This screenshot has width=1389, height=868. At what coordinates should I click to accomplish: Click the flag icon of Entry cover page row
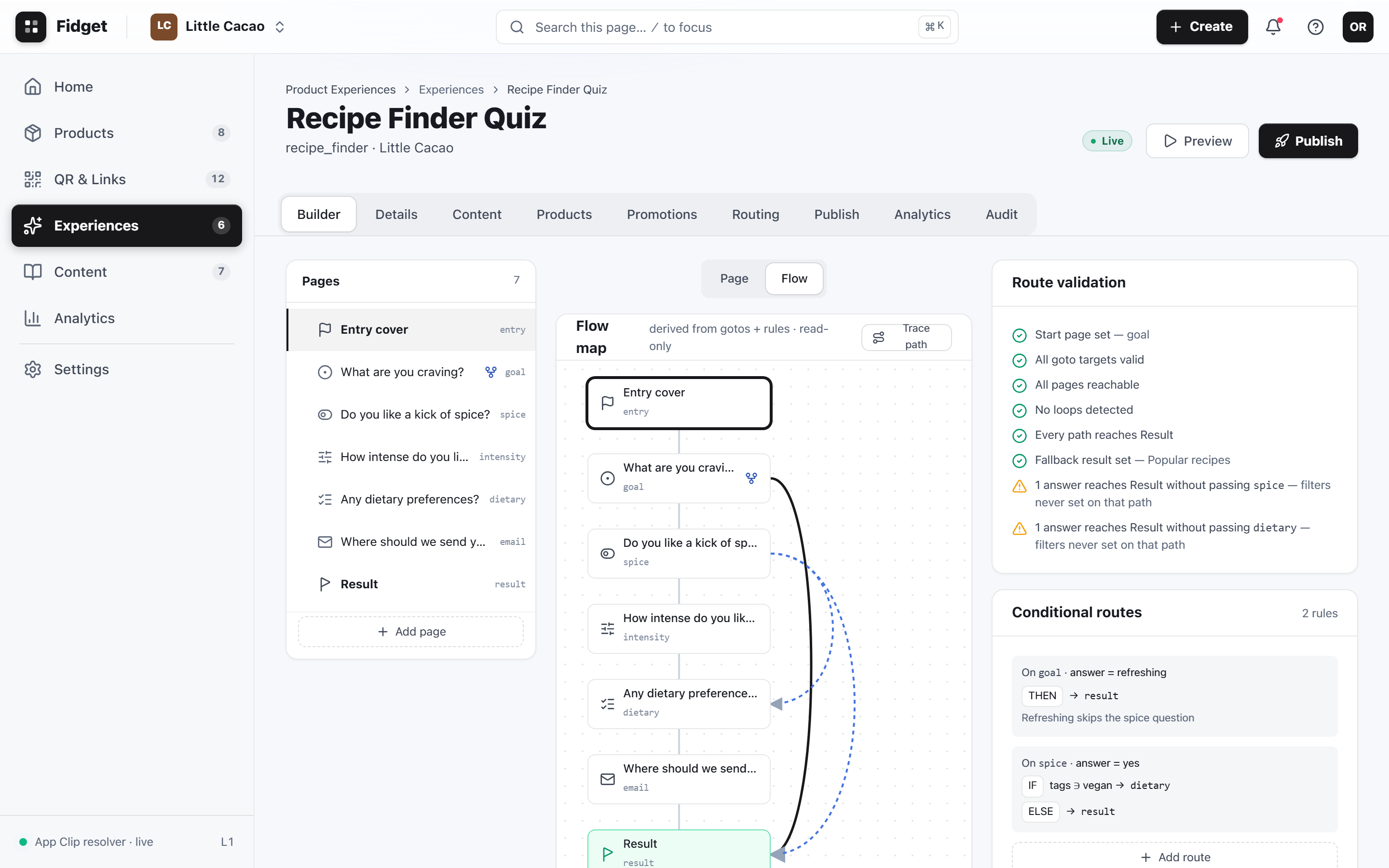pyautogui.click(x=325, y=329)
